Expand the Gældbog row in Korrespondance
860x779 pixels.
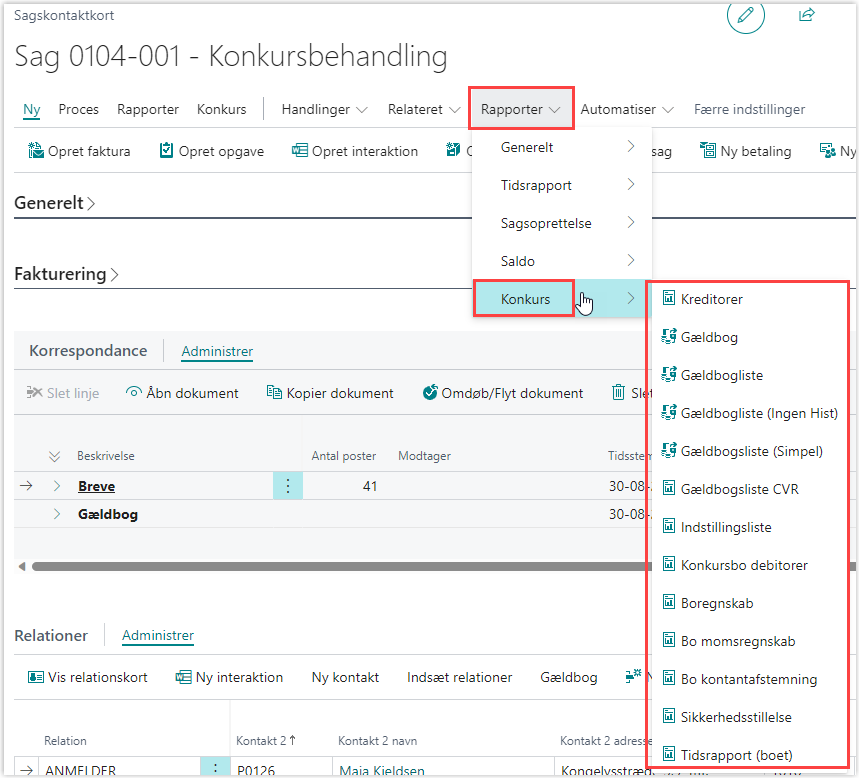tap(57, 514)
